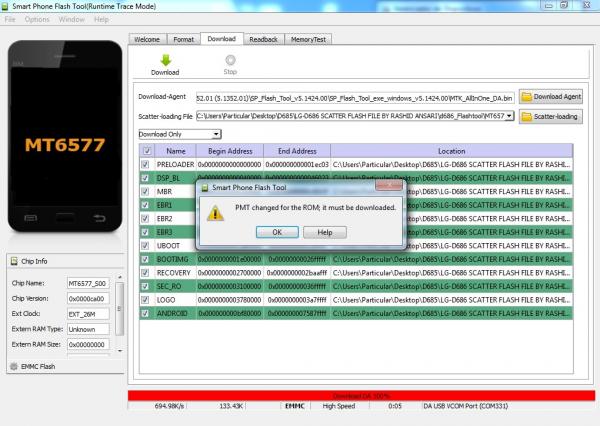600x426 pixels.
Task: Click the Stop icon
Action: 230,60
